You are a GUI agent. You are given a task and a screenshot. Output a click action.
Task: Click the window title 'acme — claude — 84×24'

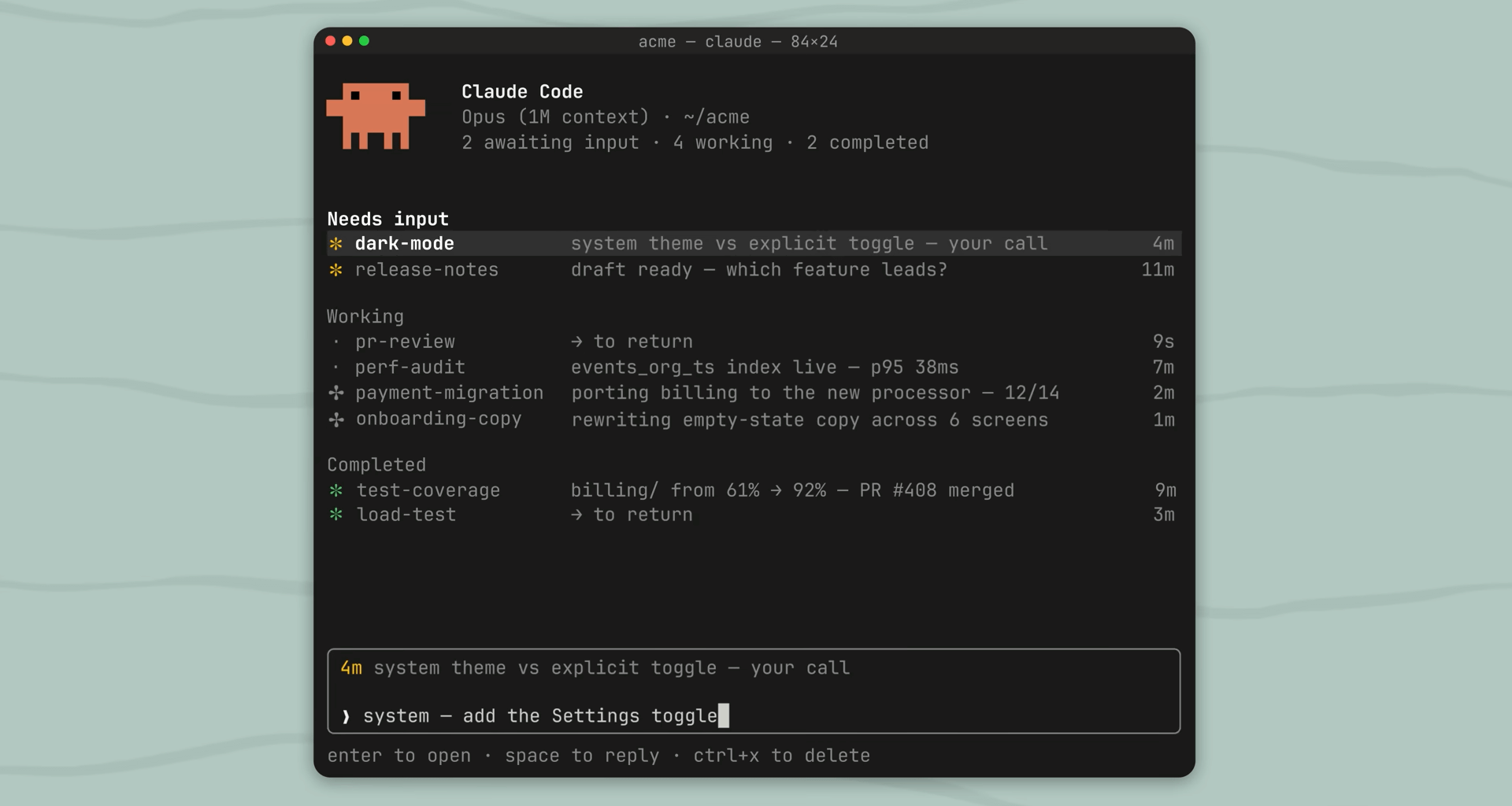click(x=738, y=42)
